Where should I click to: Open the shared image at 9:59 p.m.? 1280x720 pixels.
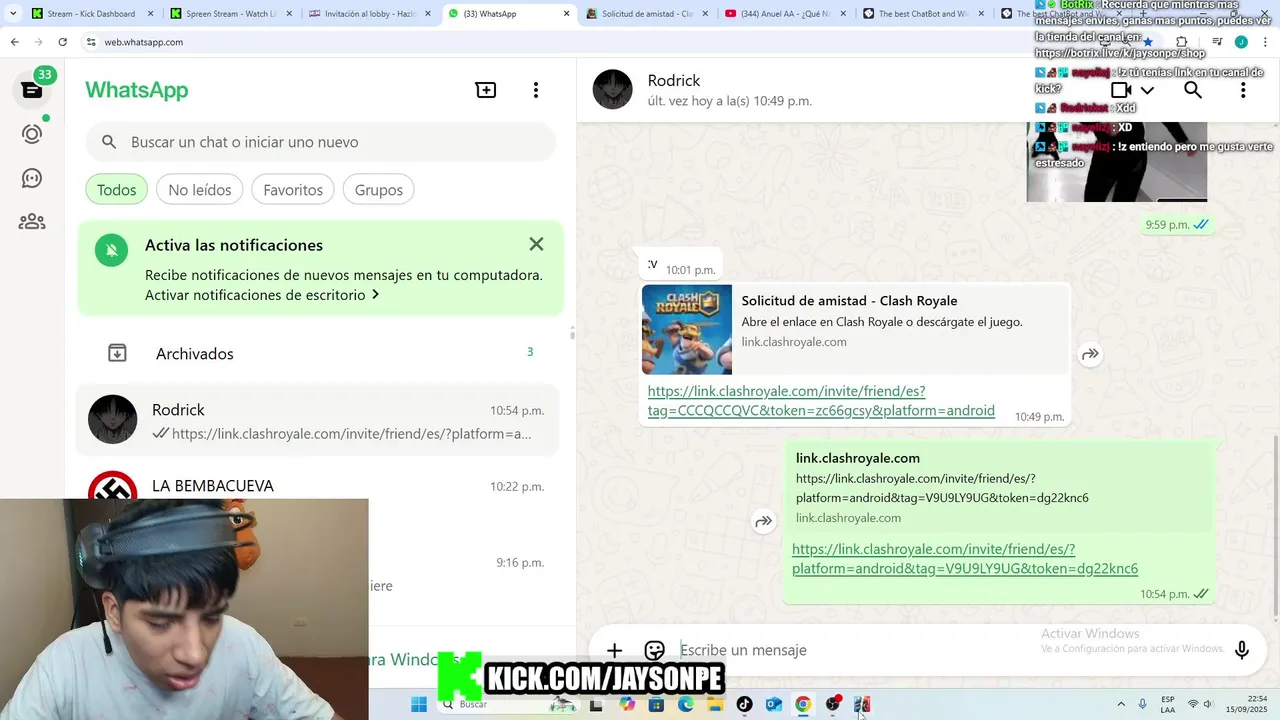(x=1117, y=162)
